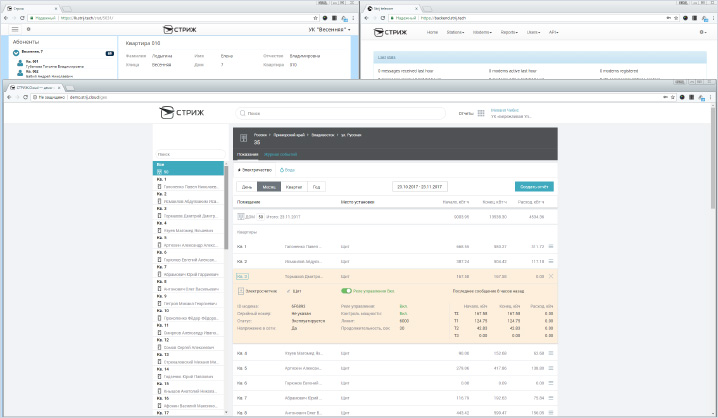
Task: Select Вода resource tab
Action: 288,170
